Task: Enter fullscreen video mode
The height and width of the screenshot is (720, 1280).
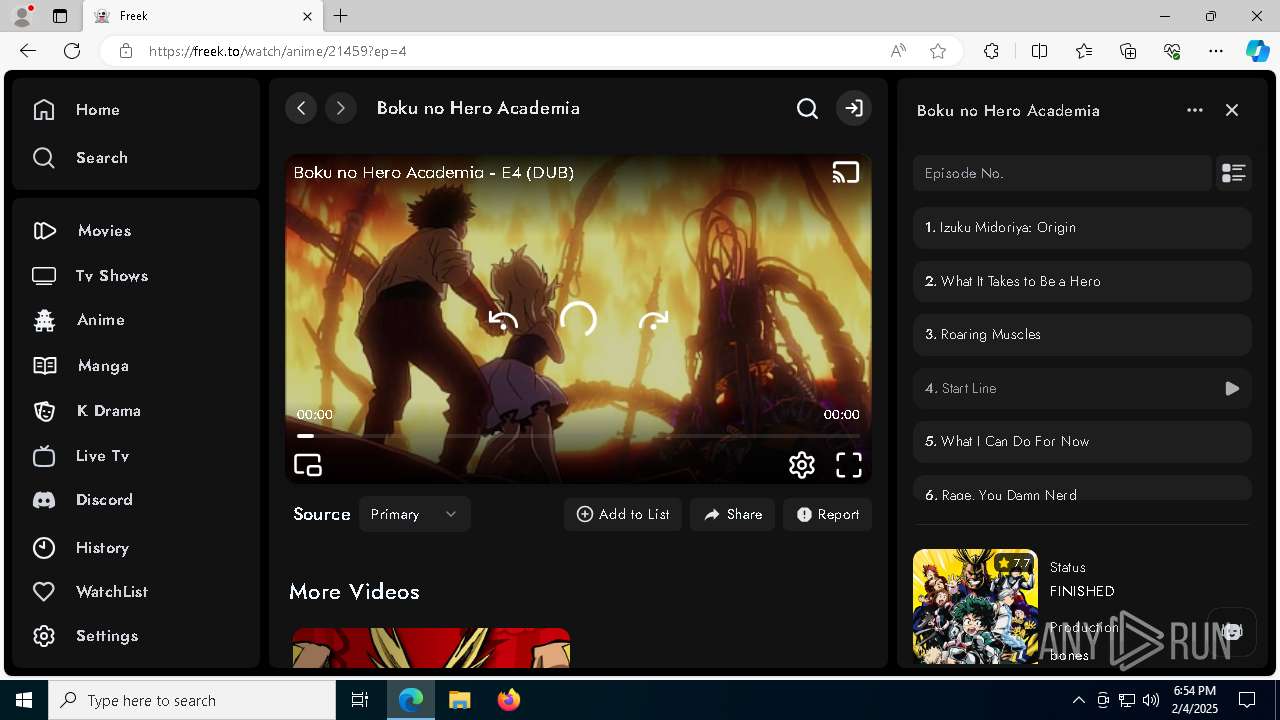Action: click(x=849, y=465)
